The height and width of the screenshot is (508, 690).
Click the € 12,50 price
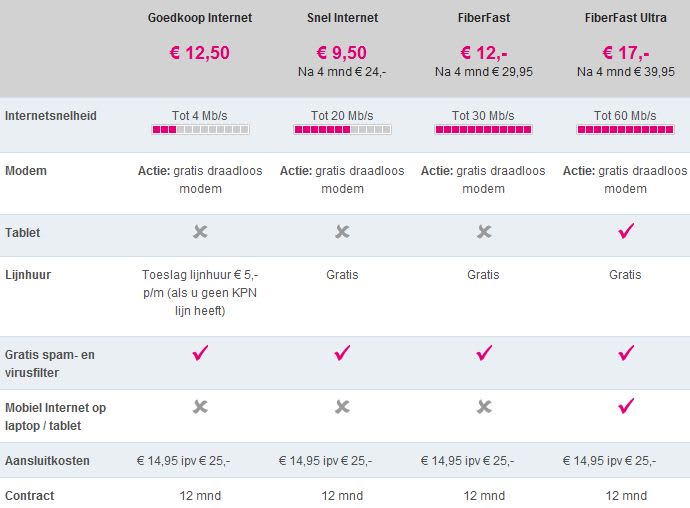pyautogui.click(x=200, y=53)
